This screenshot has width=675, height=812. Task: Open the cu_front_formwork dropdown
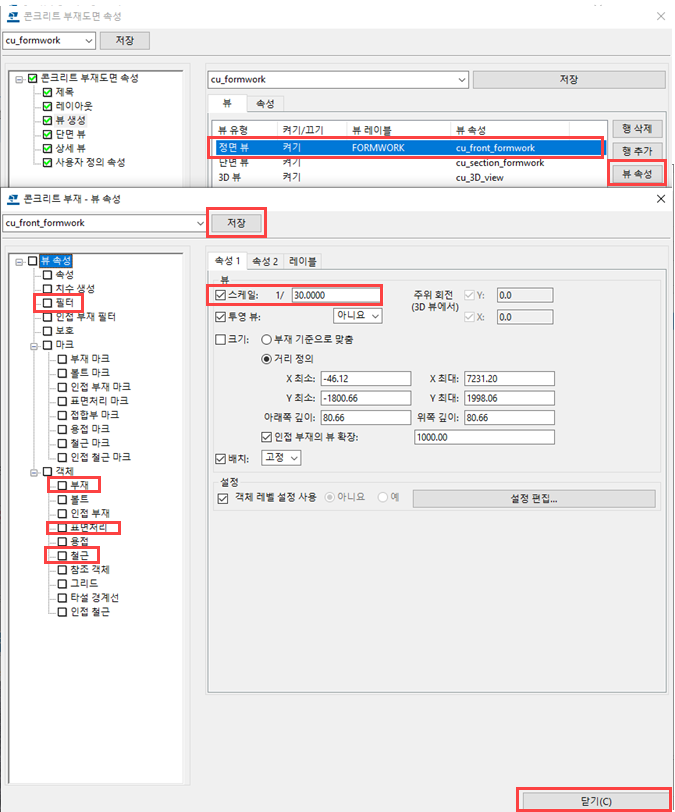200,223
